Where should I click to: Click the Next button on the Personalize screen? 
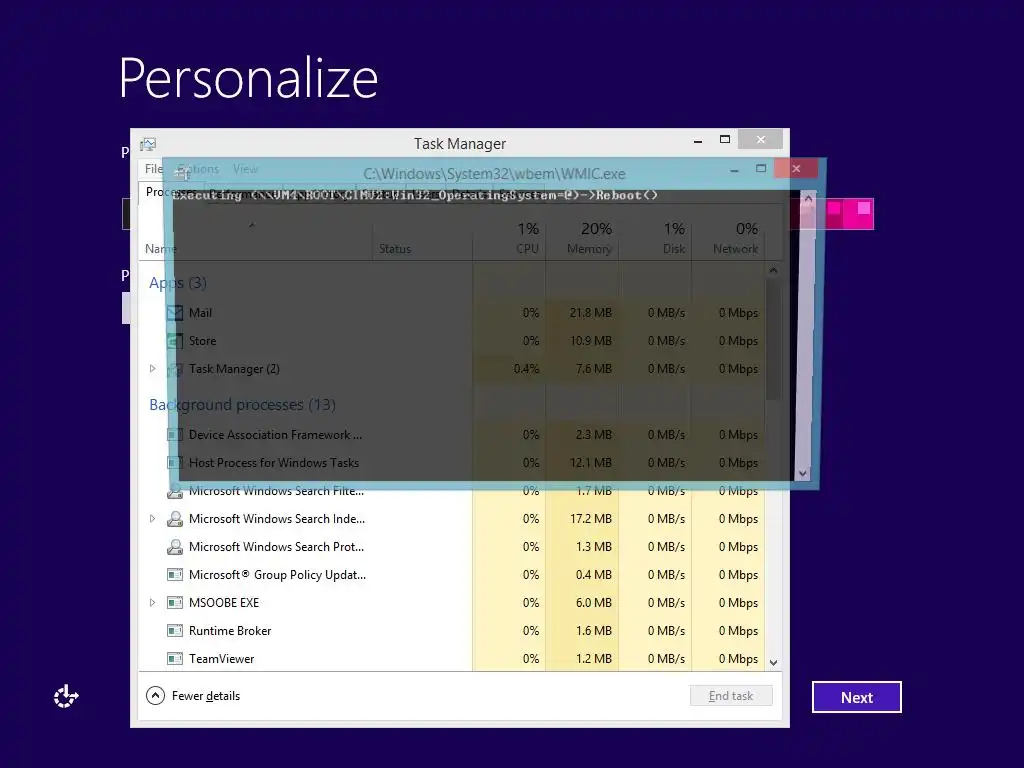coord(857,697)
